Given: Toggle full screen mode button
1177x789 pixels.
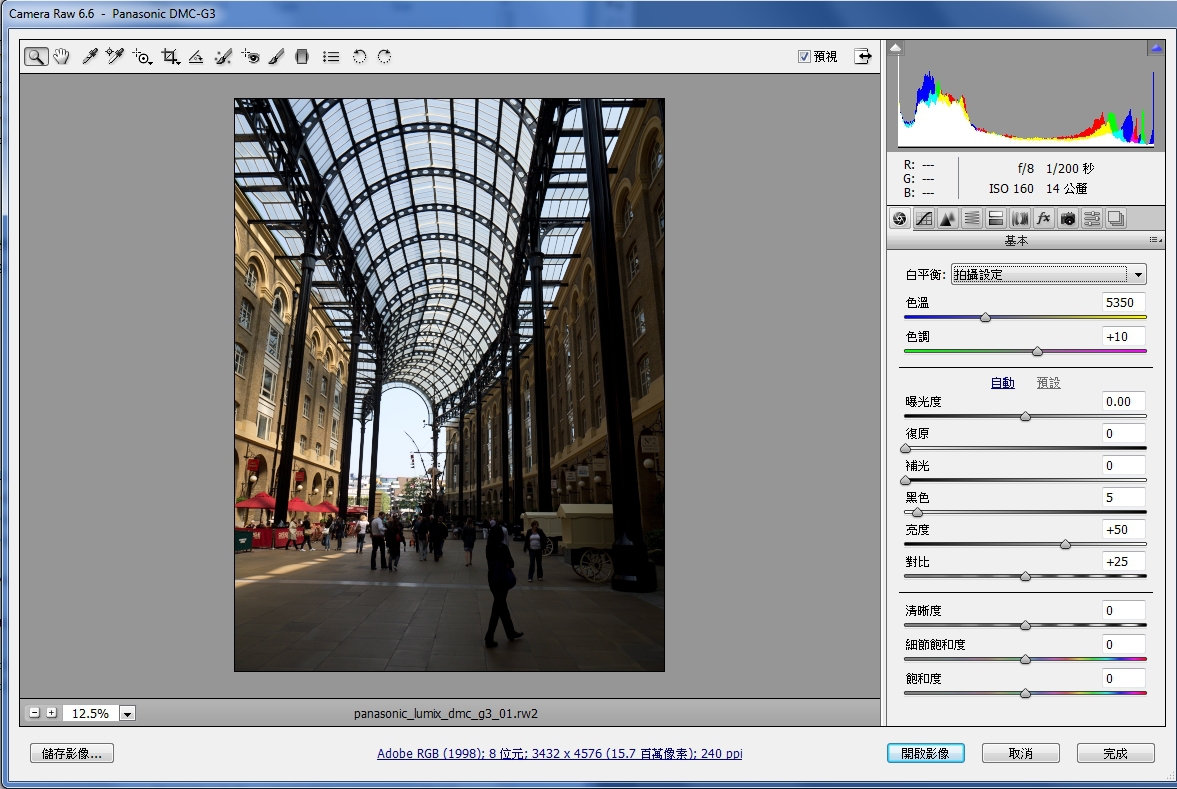Looking at the screenshot, I should coord(863,57).
